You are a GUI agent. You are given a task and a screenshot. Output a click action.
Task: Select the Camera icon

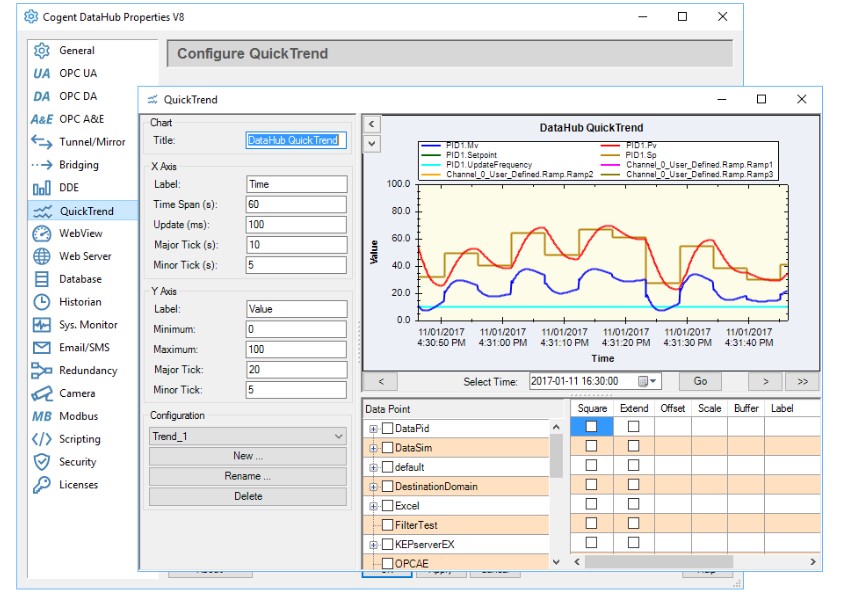coord(42,394)
